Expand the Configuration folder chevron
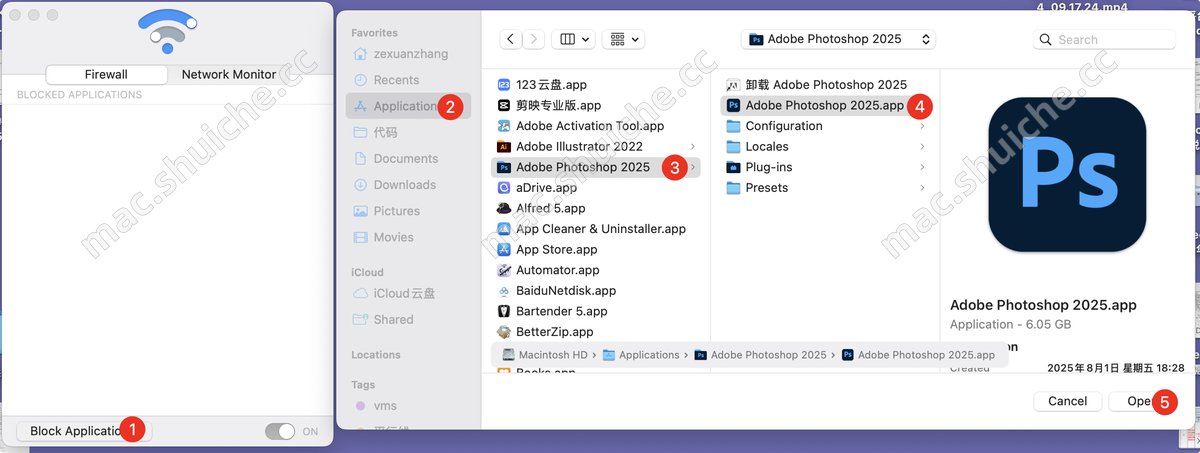This screenshot has height=453, width=1200. tap(922, 126)
